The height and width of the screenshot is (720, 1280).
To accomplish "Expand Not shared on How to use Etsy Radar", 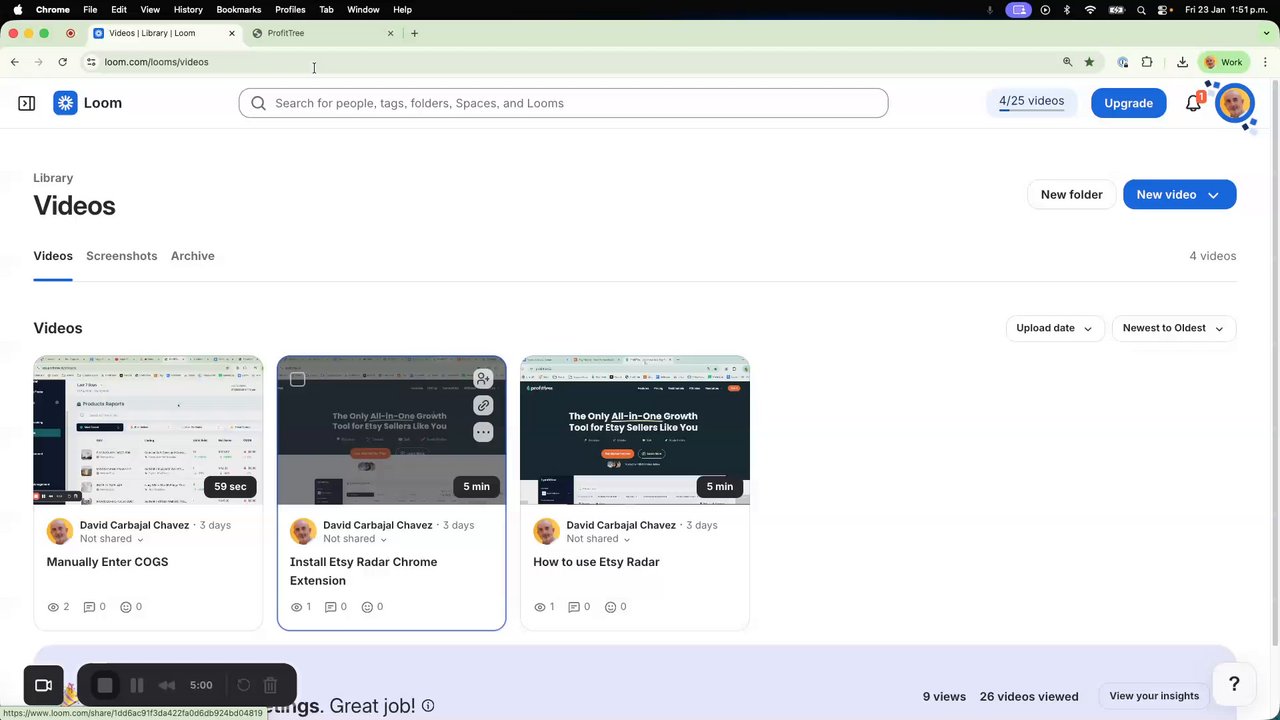I will click(x=598, y=539).
